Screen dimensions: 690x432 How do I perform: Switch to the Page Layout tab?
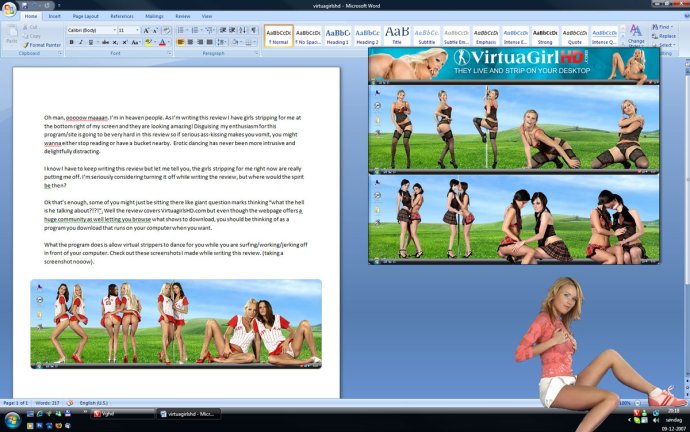point(85,16)
